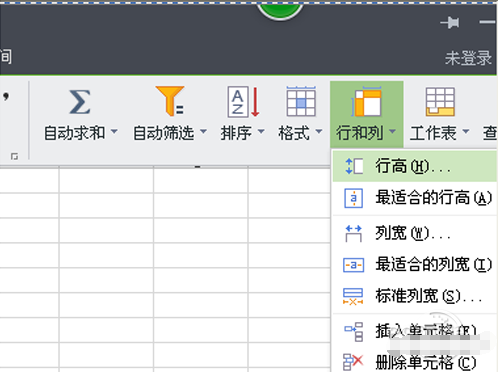Screen dimensions: 498x372
Task: Open the dialog launcher at ribbon corner
Action: 14,156
